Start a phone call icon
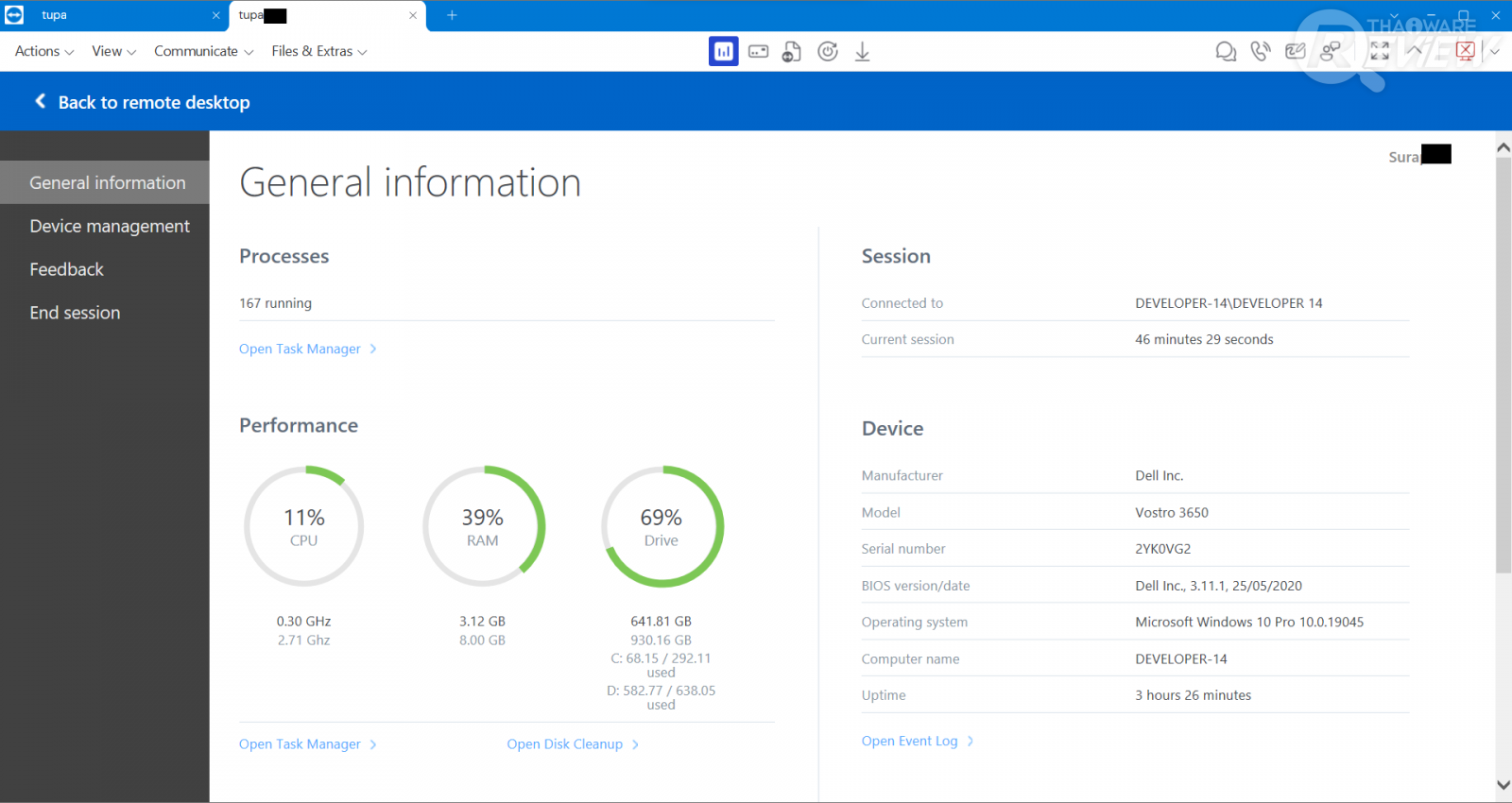Viewport: 1512px width, 803px height. pyautogui.click(x=1261, y=51)
